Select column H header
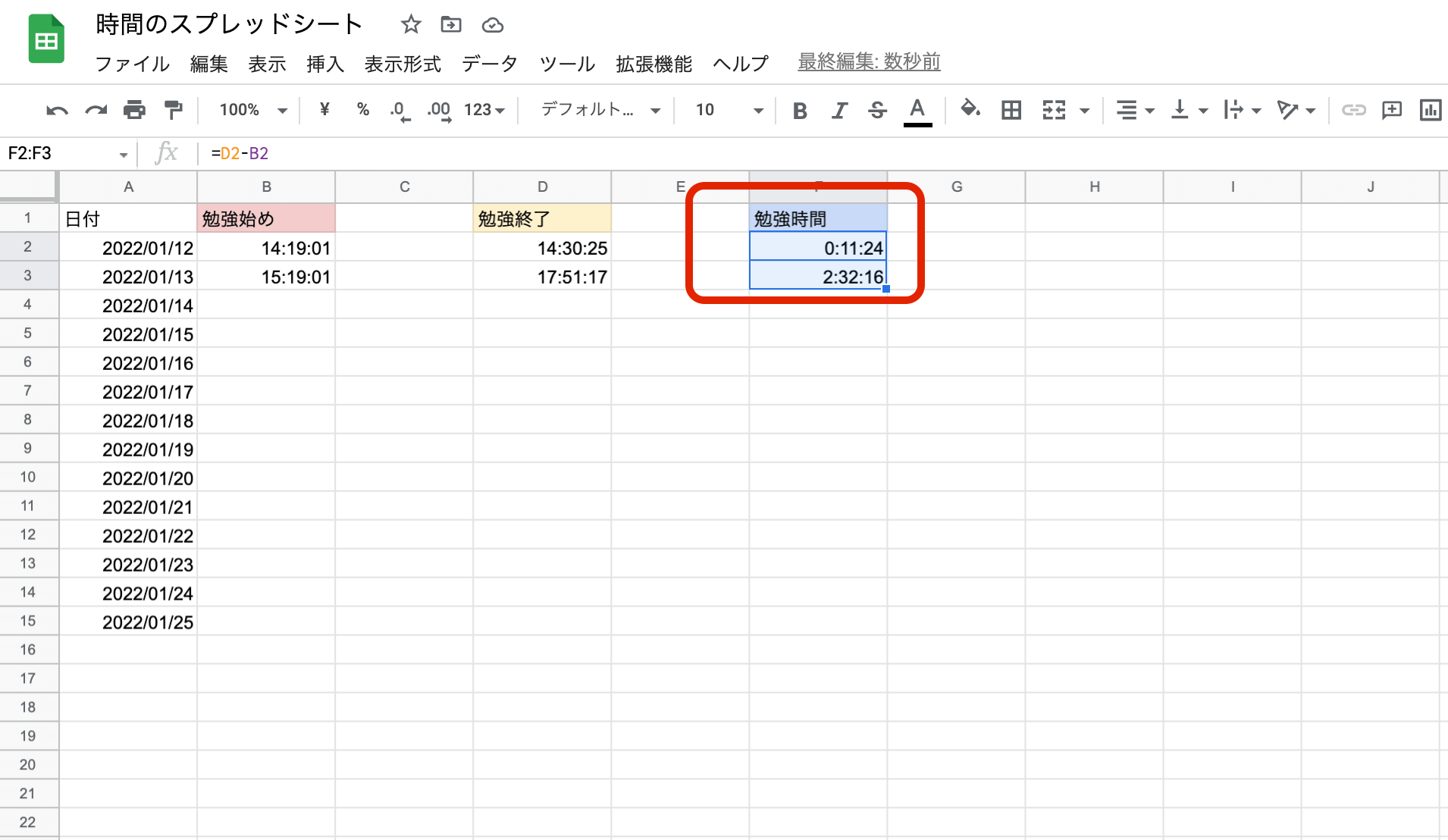Viewport: 1448px width, 840px height. coord(1094,186)
